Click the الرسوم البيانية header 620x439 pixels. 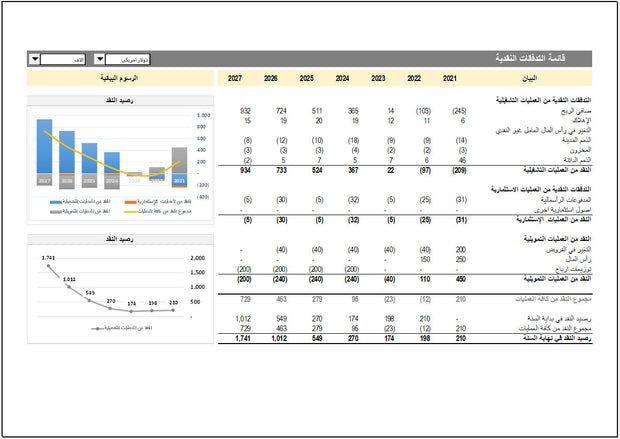click(119, 78)
